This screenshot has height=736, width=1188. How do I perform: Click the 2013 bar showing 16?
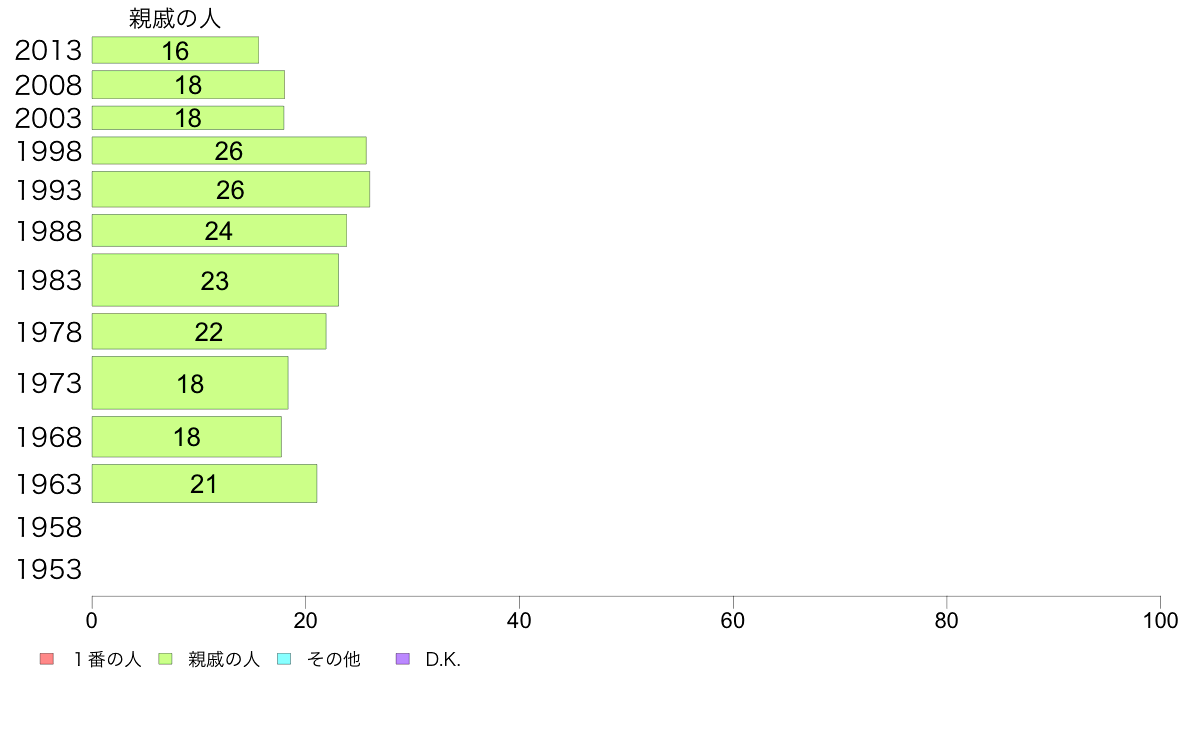[x=175, y=51]
